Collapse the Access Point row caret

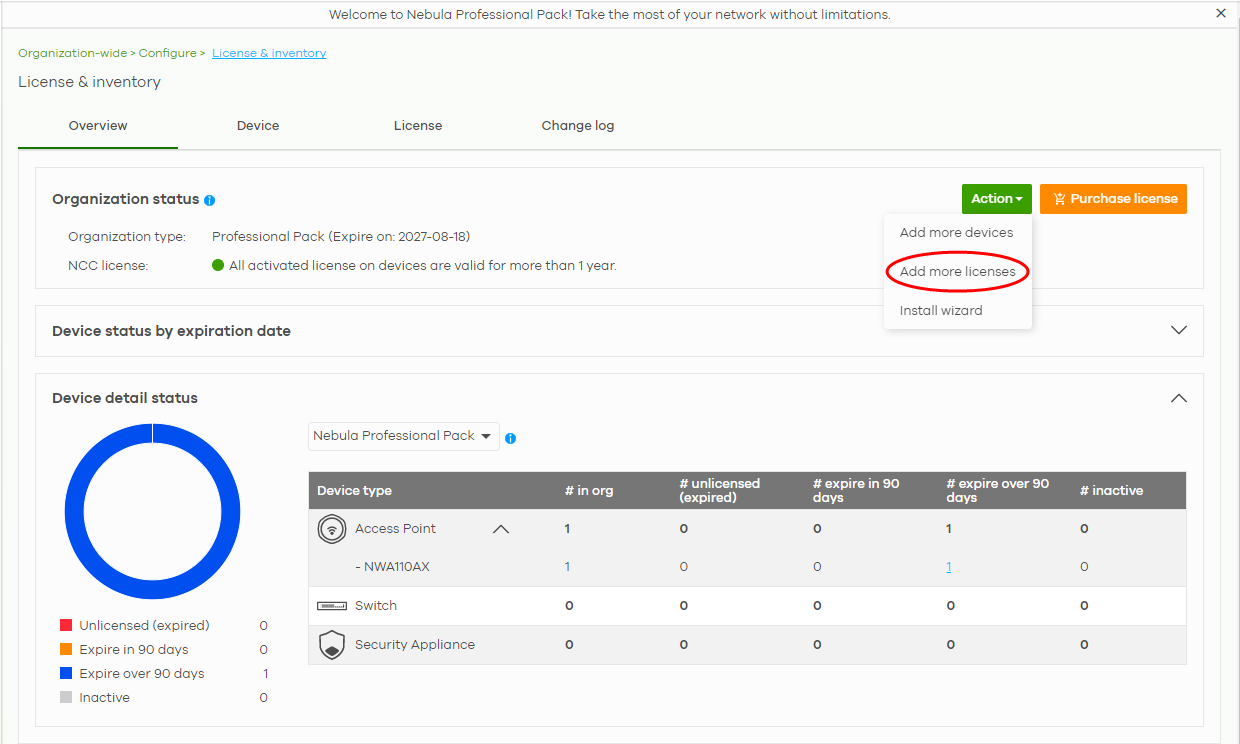[x=501, y=529]
